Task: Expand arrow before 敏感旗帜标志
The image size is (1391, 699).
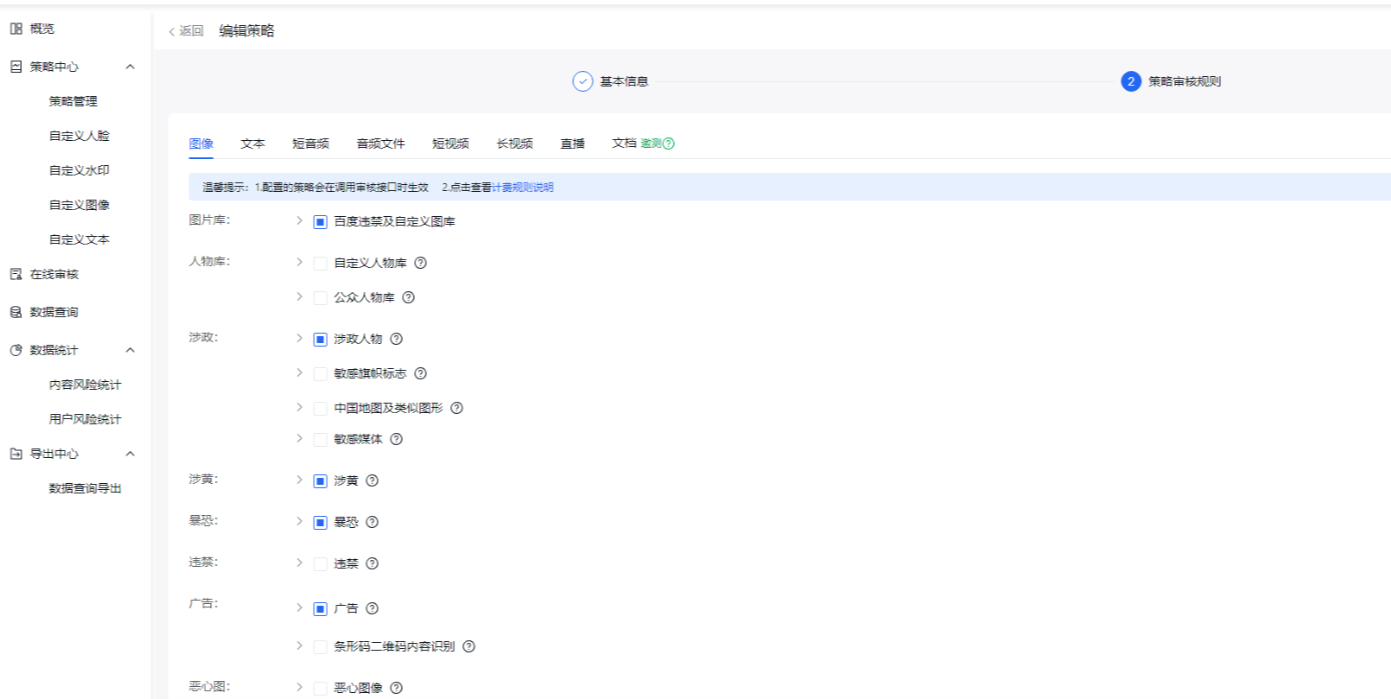Action: [299, 372]
